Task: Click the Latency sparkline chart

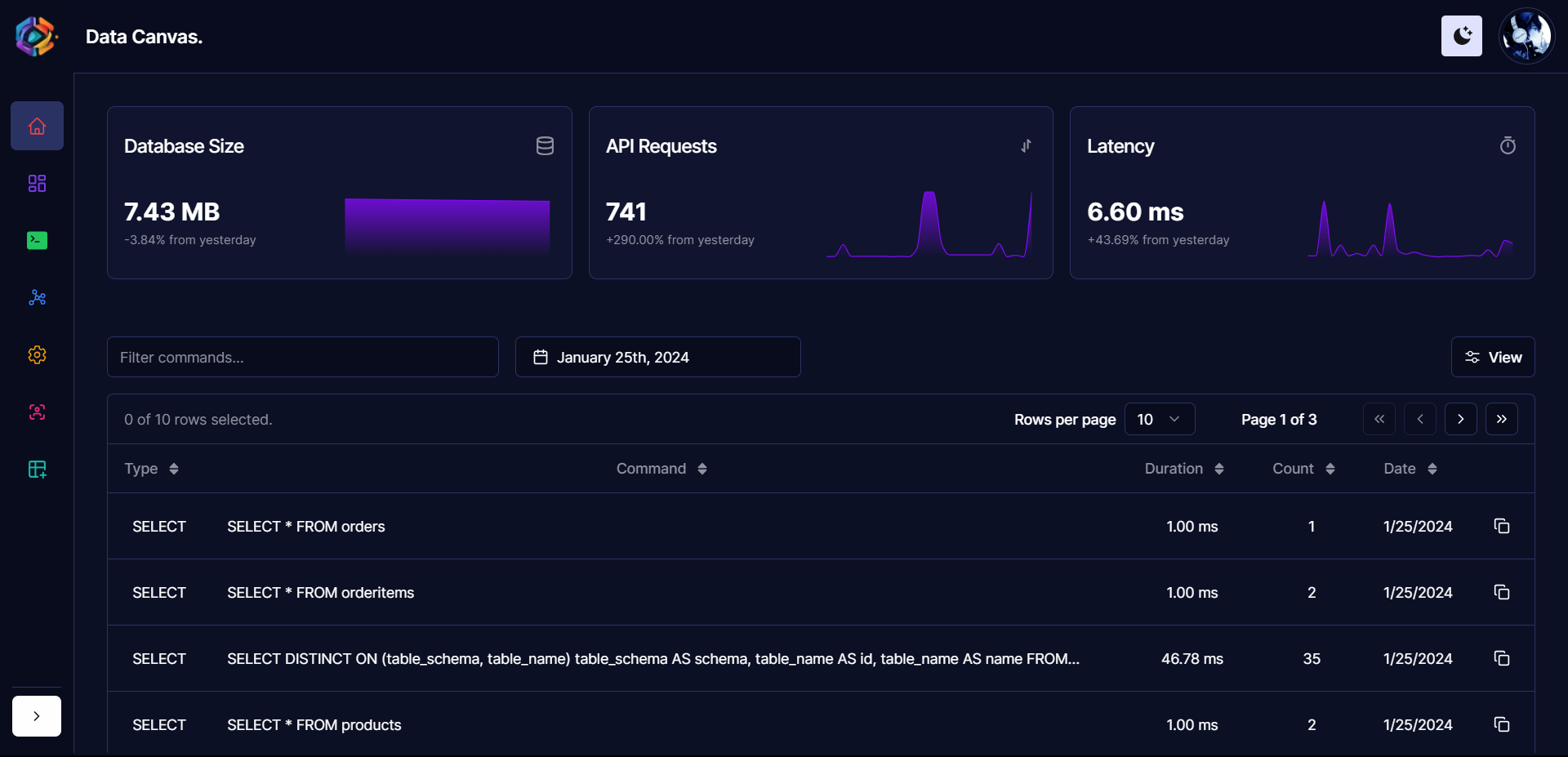Action: click(1410, 229)
